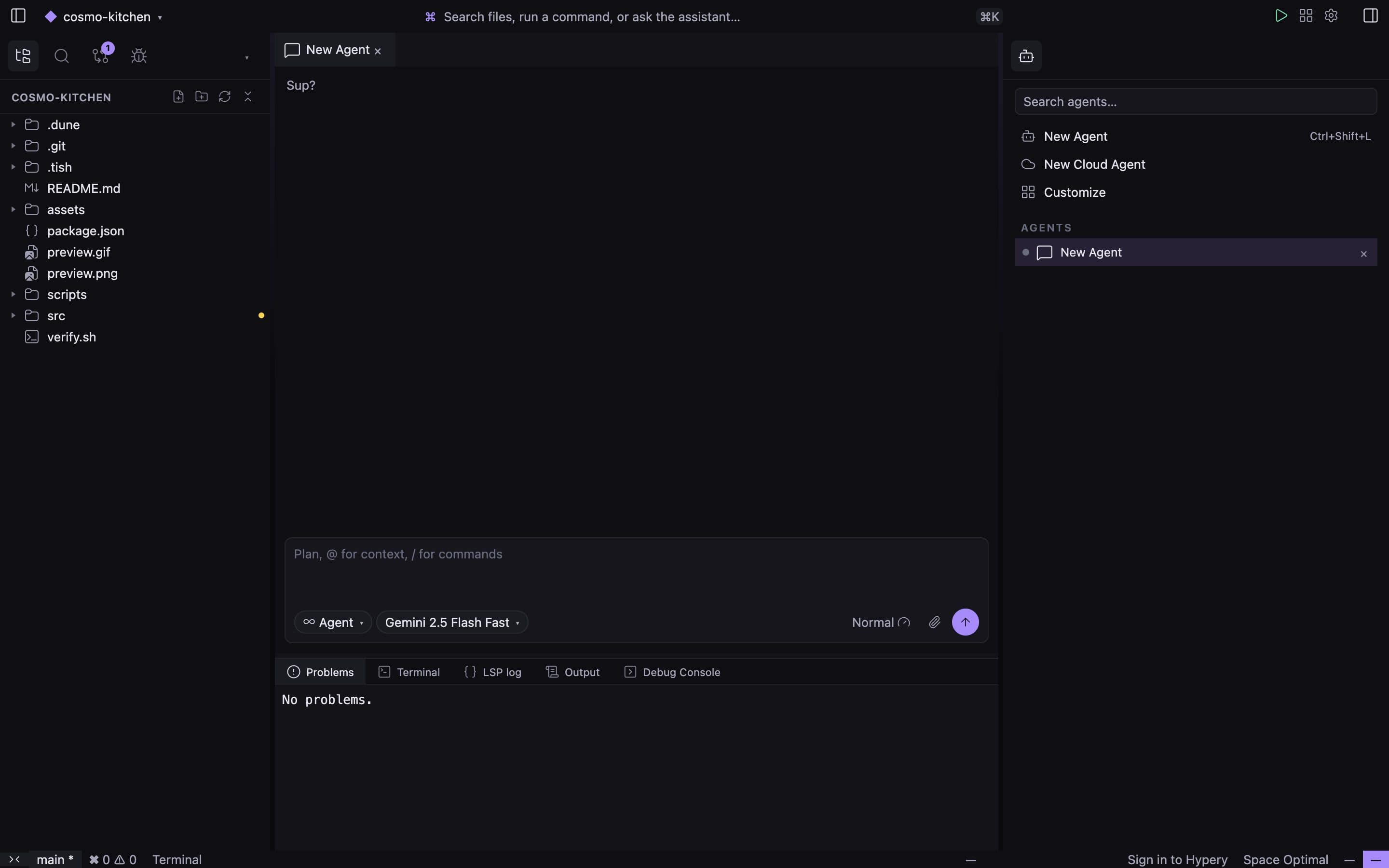
Task: Toggle the Normal speed mode control
Action: 881,622
